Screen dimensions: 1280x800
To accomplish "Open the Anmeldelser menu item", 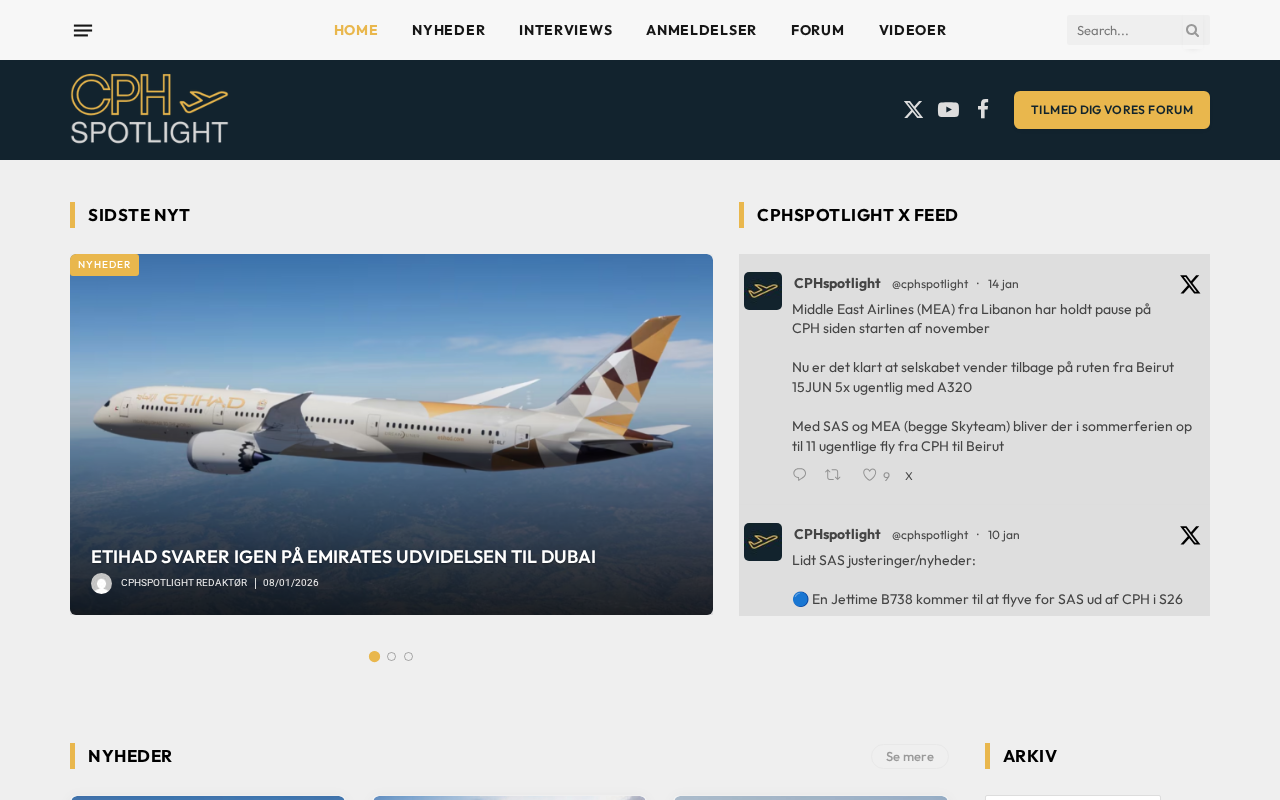I will [702, 30].
